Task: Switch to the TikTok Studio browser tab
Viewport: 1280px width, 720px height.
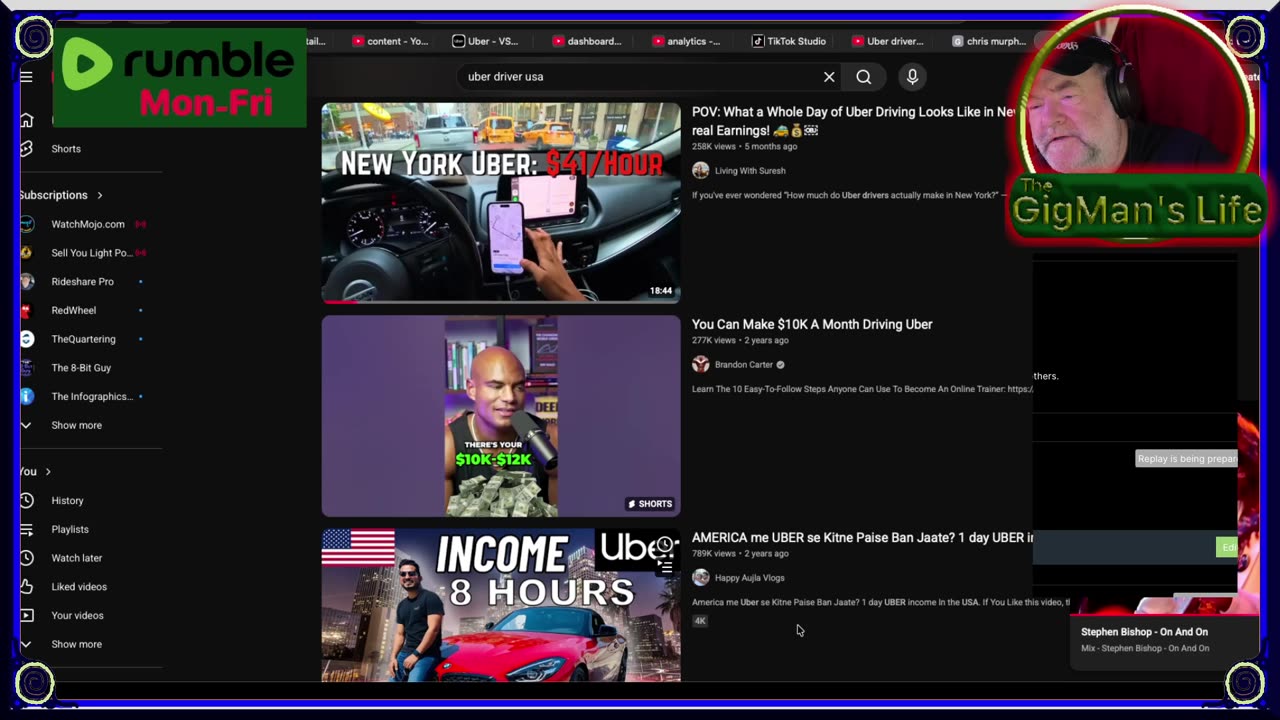Action: tap(789, 41)
